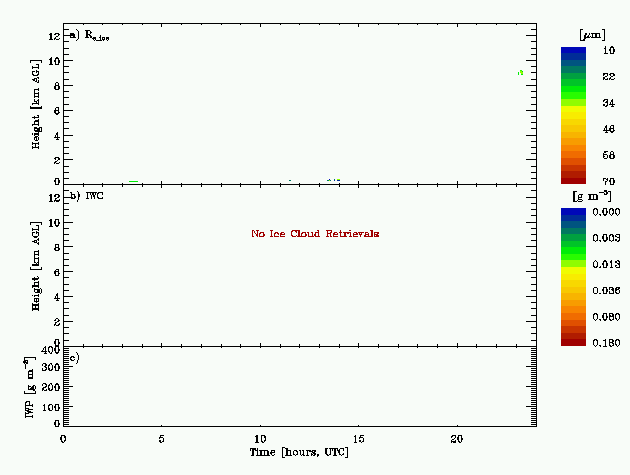
Task: Click the small data marks near hour 14
Action: tap(334, 180)
